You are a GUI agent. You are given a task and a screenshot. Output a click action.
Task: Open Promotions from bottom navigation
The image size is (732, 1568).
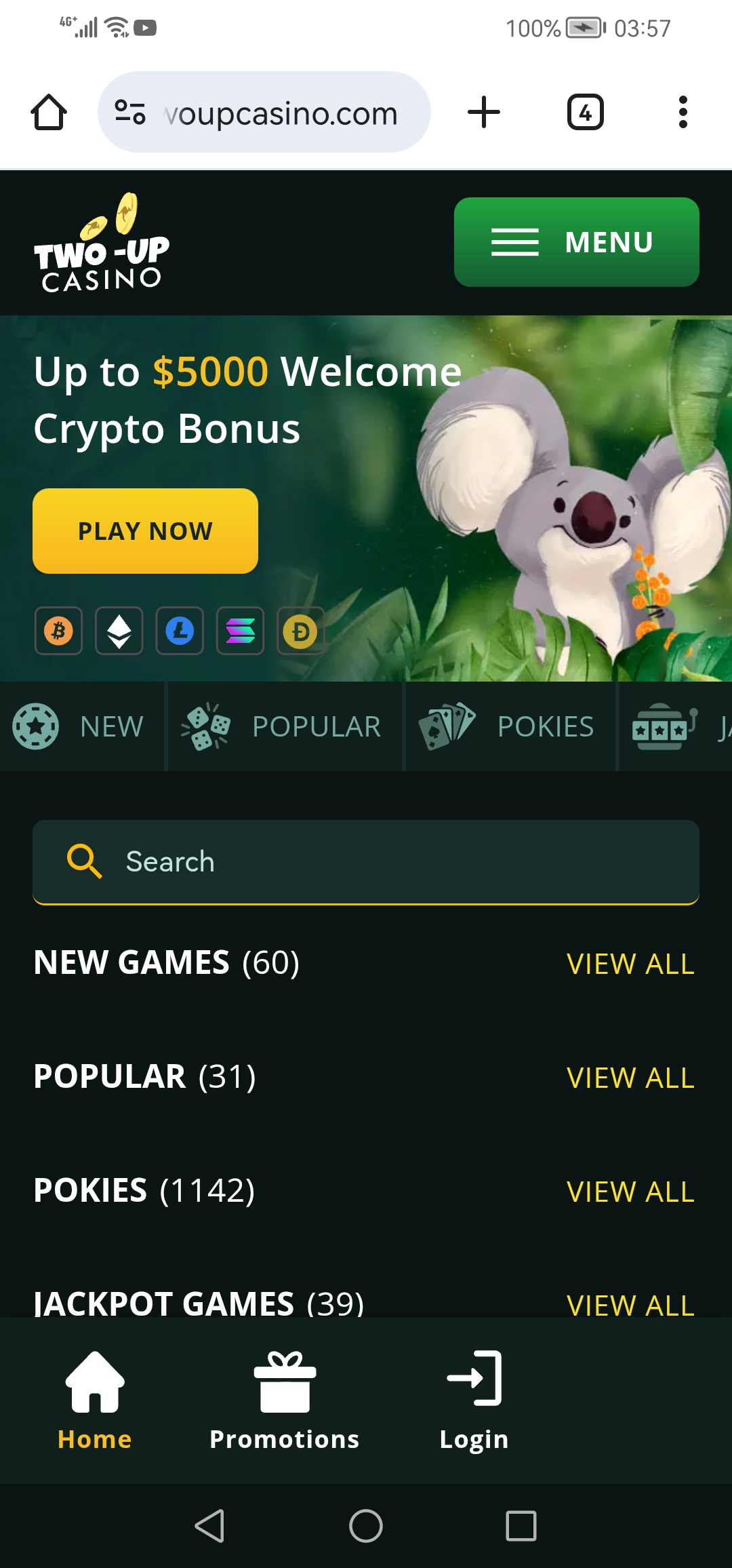[x=285, y=1401]
